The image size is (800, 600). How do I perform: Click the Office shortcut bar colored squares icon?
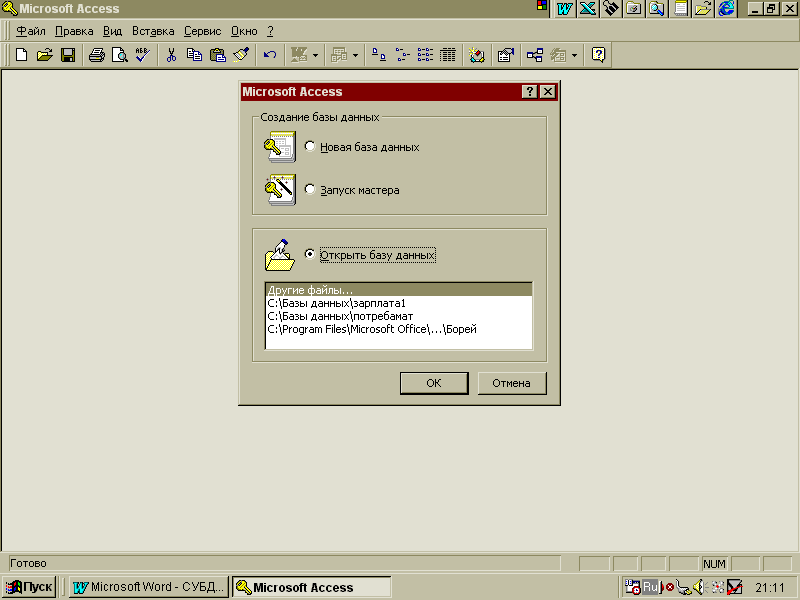(542, 6)
